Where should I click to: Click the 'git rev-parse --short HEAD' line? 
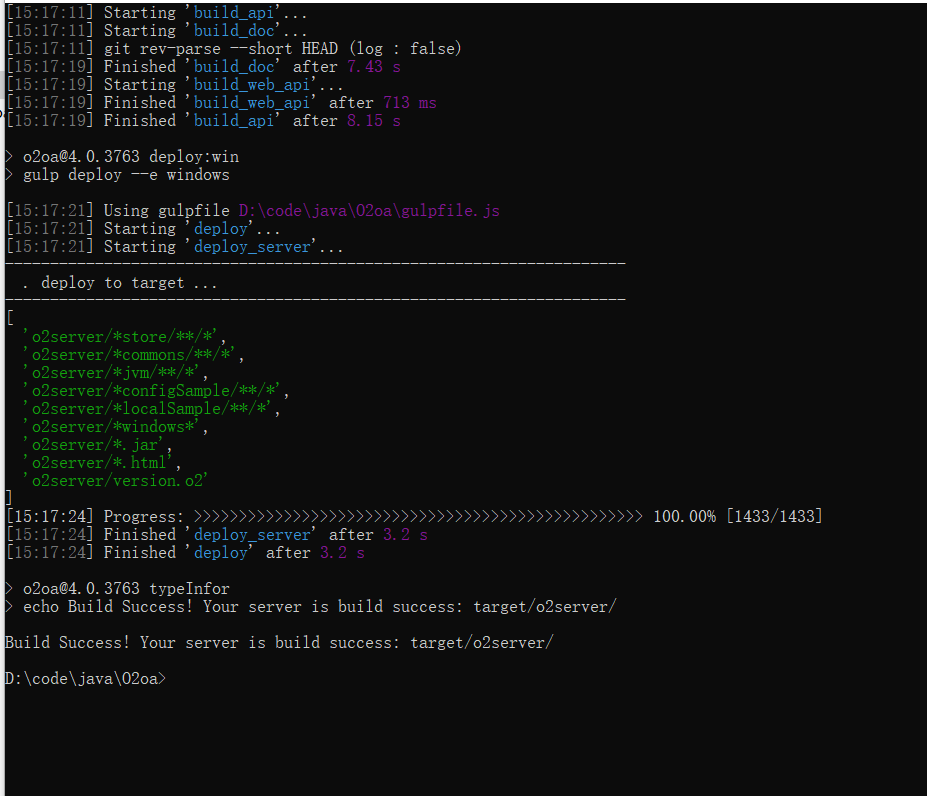(283, 49)
